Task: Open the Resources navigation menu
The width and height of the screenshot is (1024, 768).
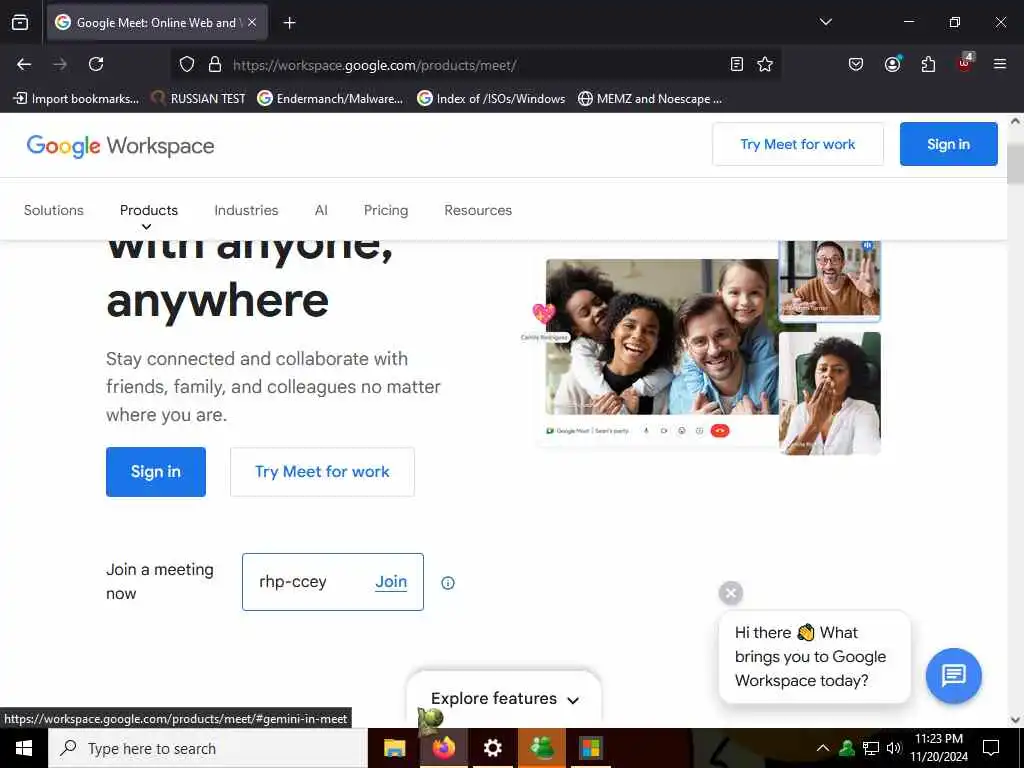Action: point(478,210)
